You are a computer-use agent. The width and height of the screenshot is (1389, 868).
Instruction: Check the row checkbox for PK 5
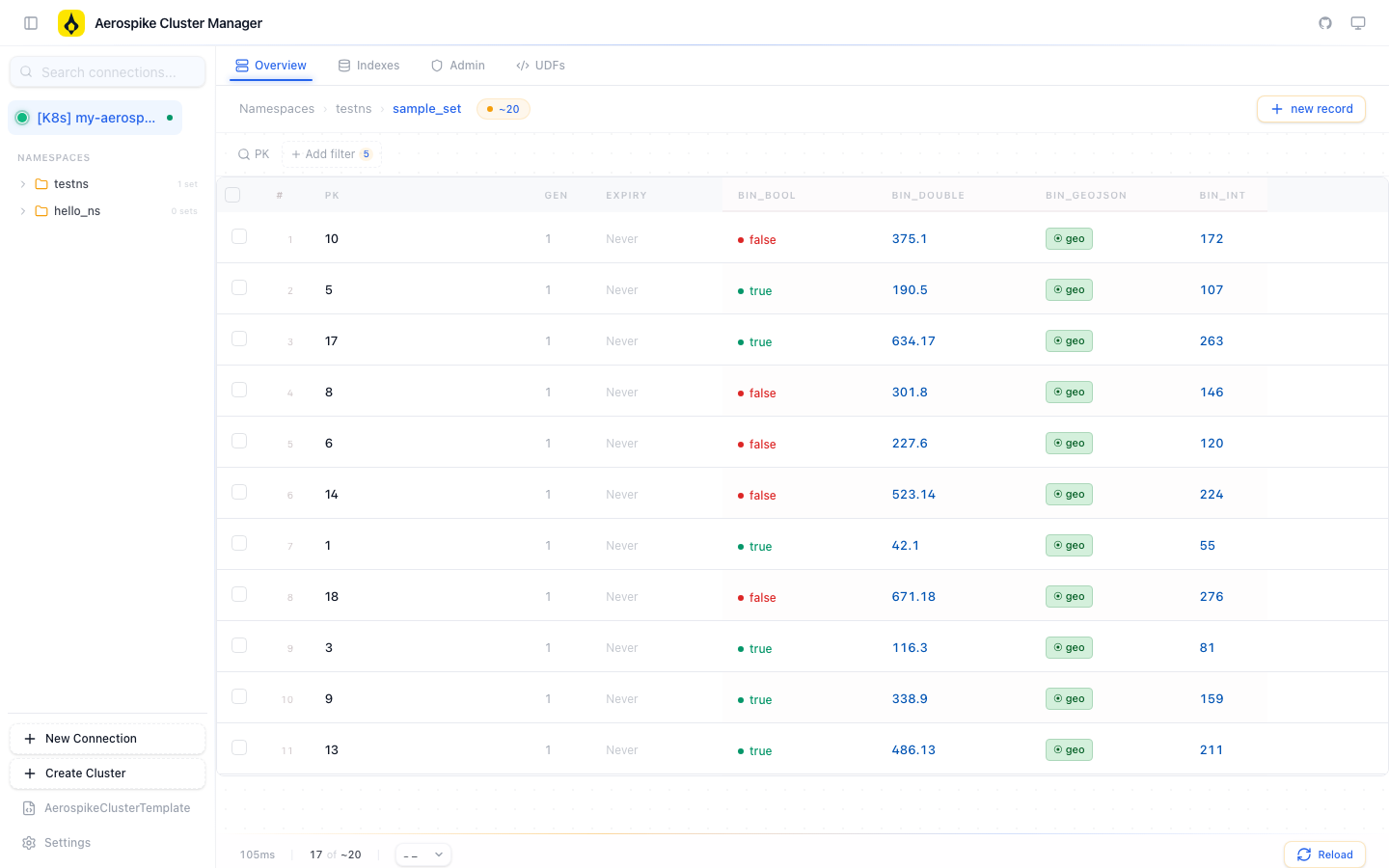[239, 287]
